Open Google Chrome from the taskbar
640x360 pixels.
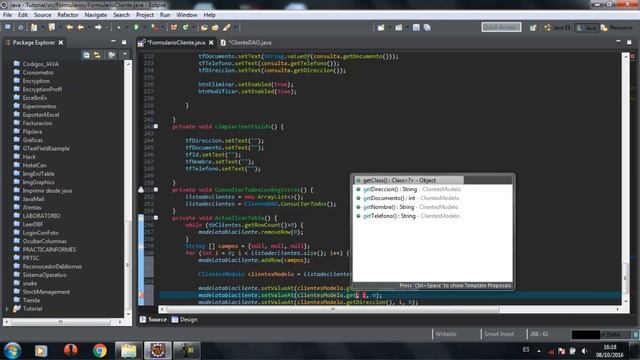coord(100,351)
